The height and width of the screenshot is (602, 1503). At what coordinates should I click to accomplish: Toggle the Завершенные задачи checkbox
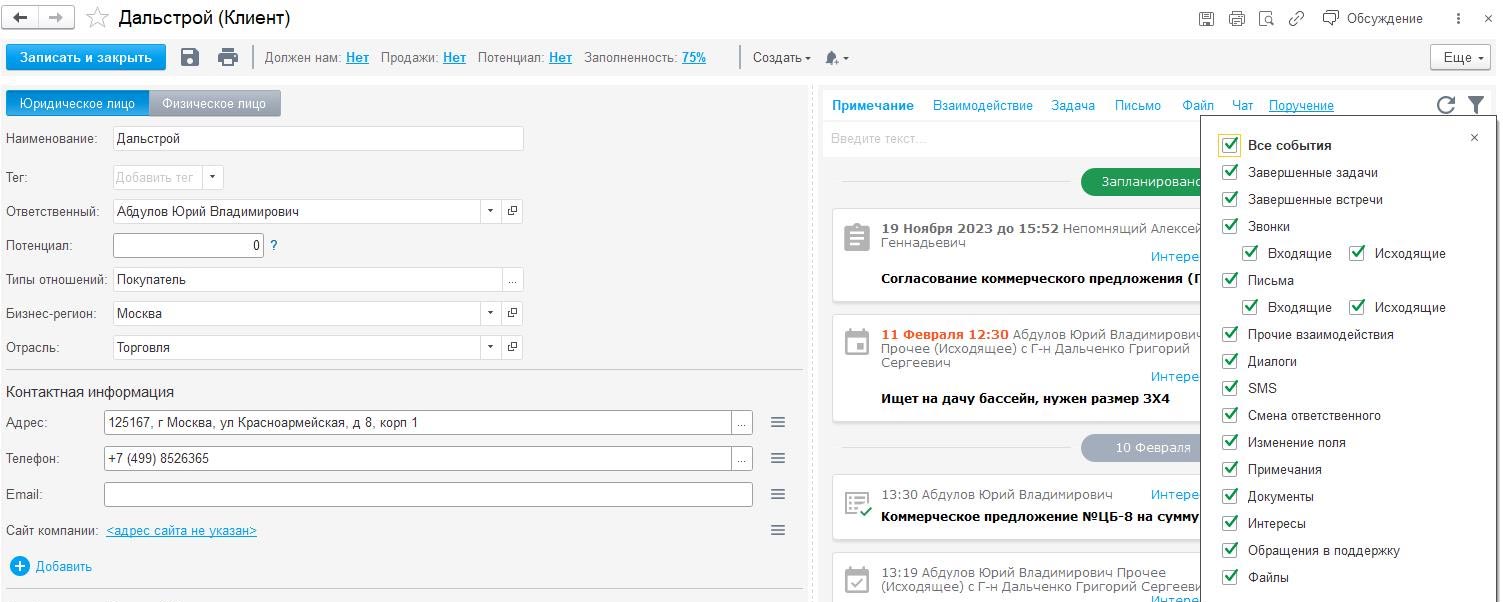click(x=1230, y=172)
